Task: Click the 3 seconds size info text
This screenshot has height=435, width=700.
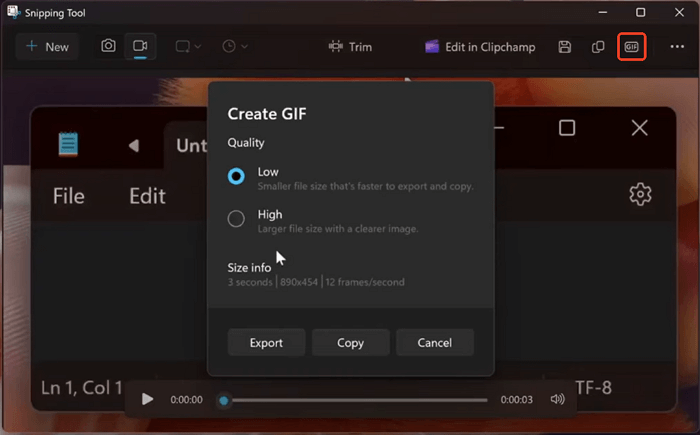Action: pos(250,282)
